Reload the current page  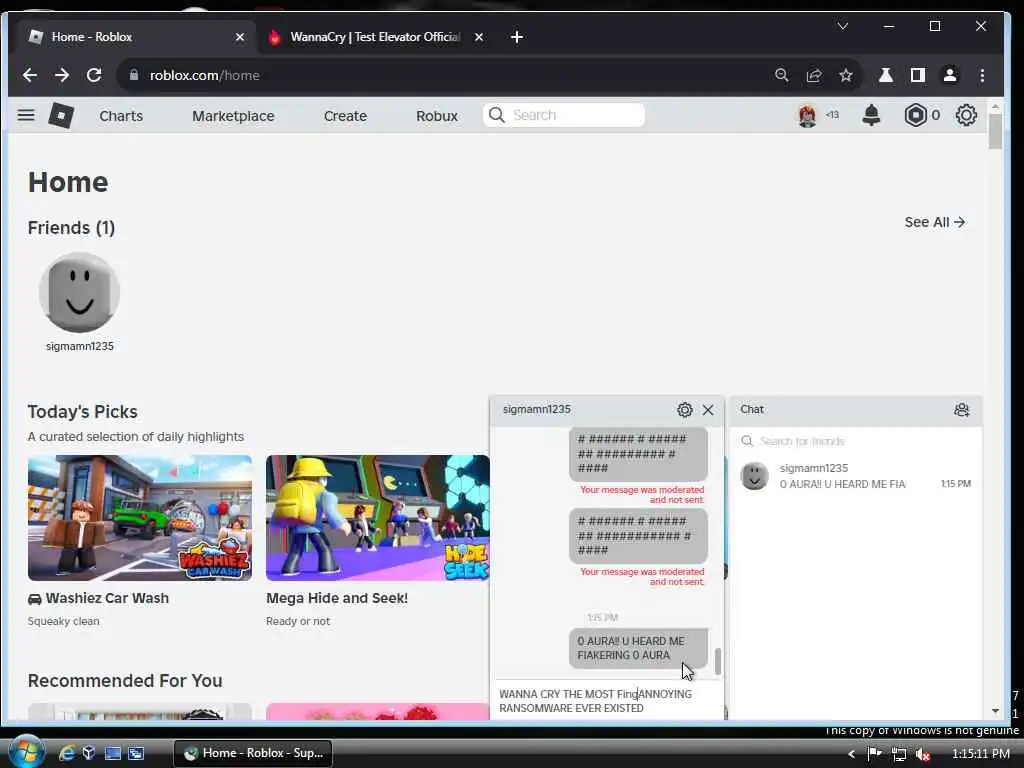click(x=94, y=75)
